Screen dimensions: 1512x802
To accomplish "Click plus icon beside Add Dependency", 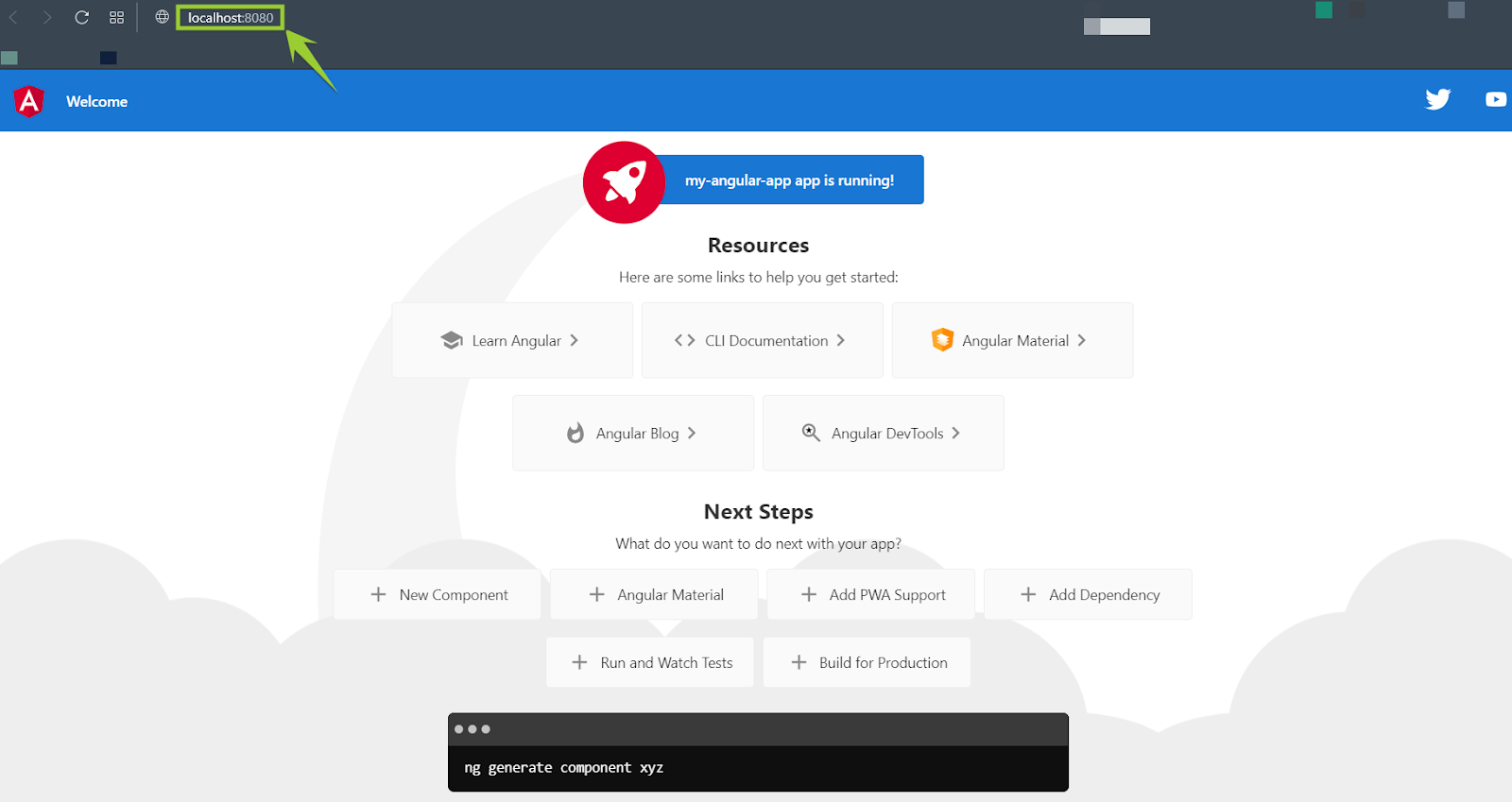I will coord(1028,594).
